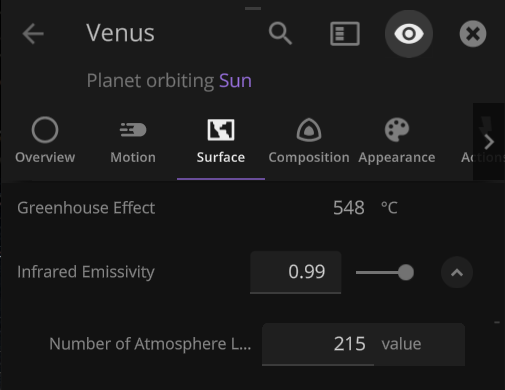The height and width of the screenshot is (390, 505).
Task: Click the back arrow icon
Action: (x=33, y=34)
